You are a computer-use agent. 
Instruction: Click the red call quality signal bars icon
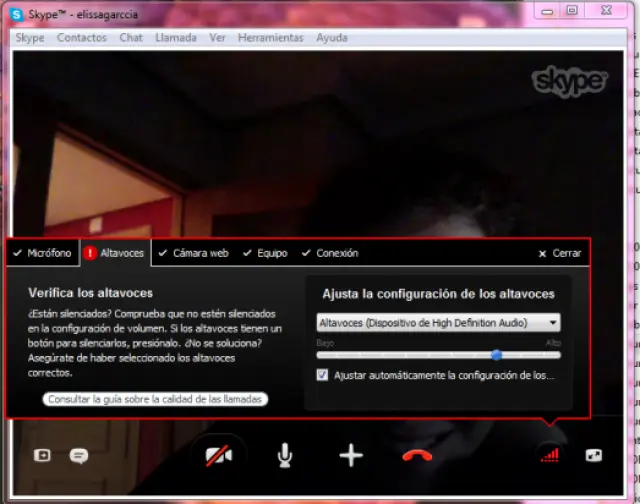click(x=549, y=455)
